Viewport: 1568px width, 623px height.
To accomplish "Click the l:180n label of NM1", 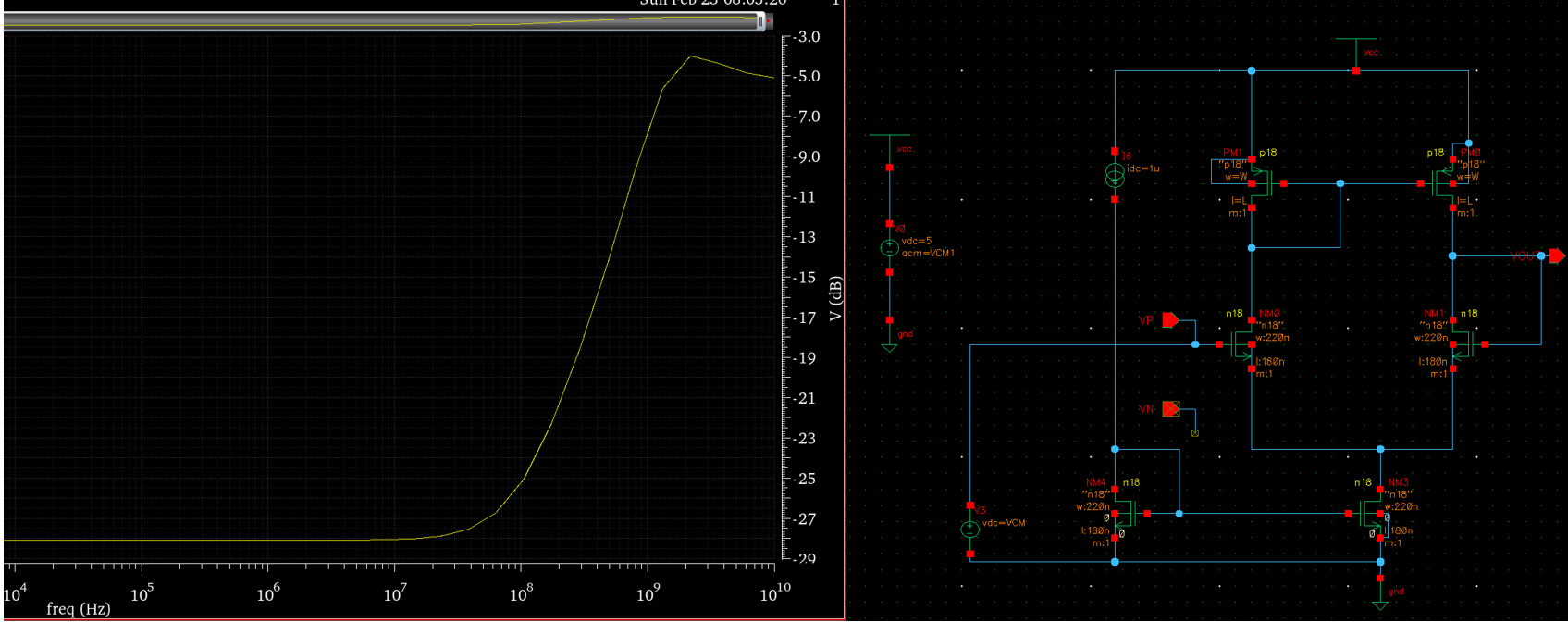I will click(x=1433, y=362).
